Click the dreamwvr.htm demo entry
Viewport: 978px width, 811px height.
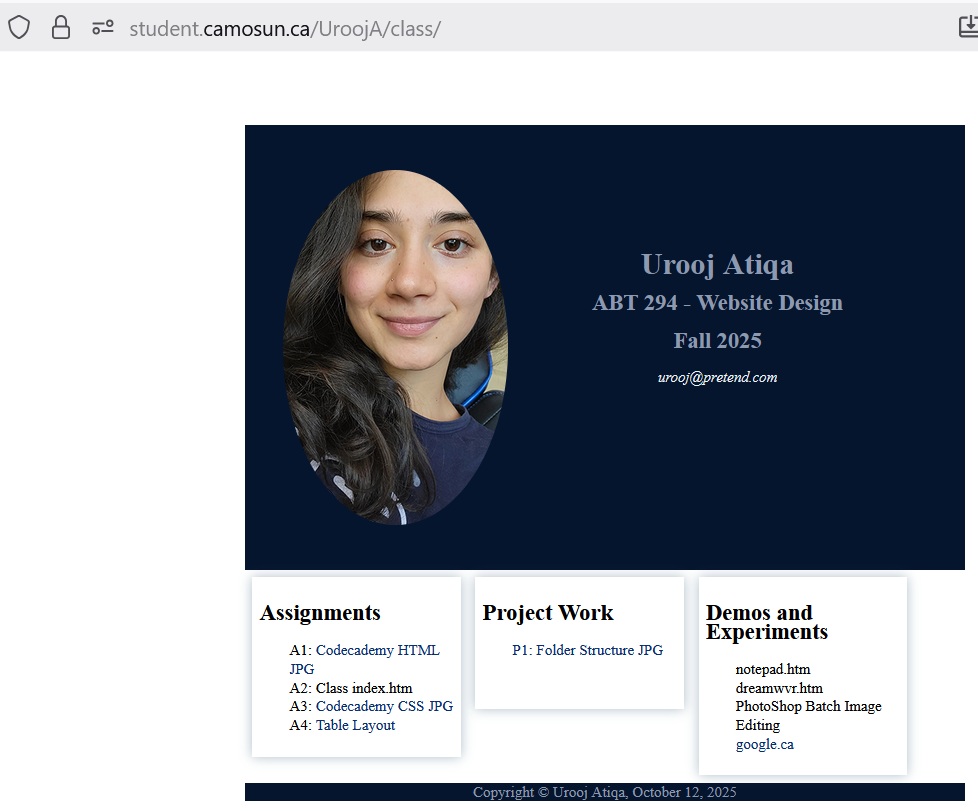coord(779,688)
